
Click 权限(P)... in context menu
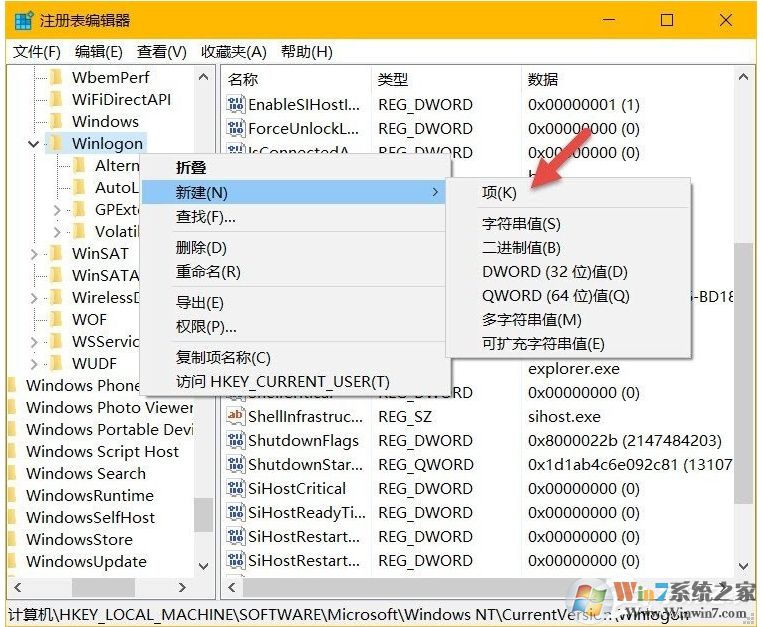point(206,326)
